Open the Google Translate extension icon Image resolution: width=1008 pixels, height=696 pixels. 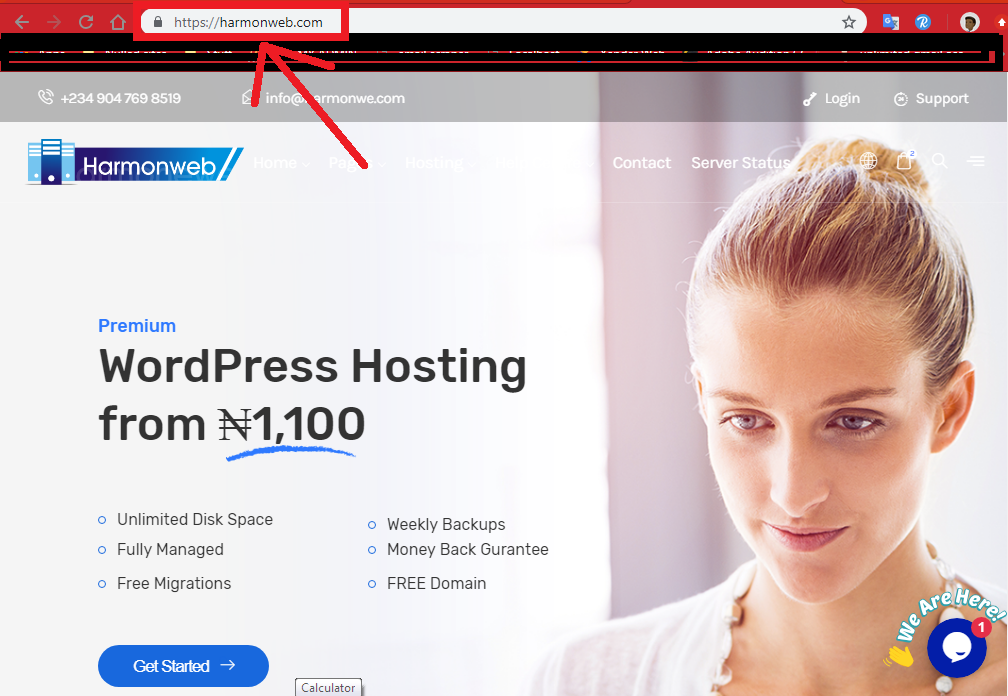coord(890,22)
